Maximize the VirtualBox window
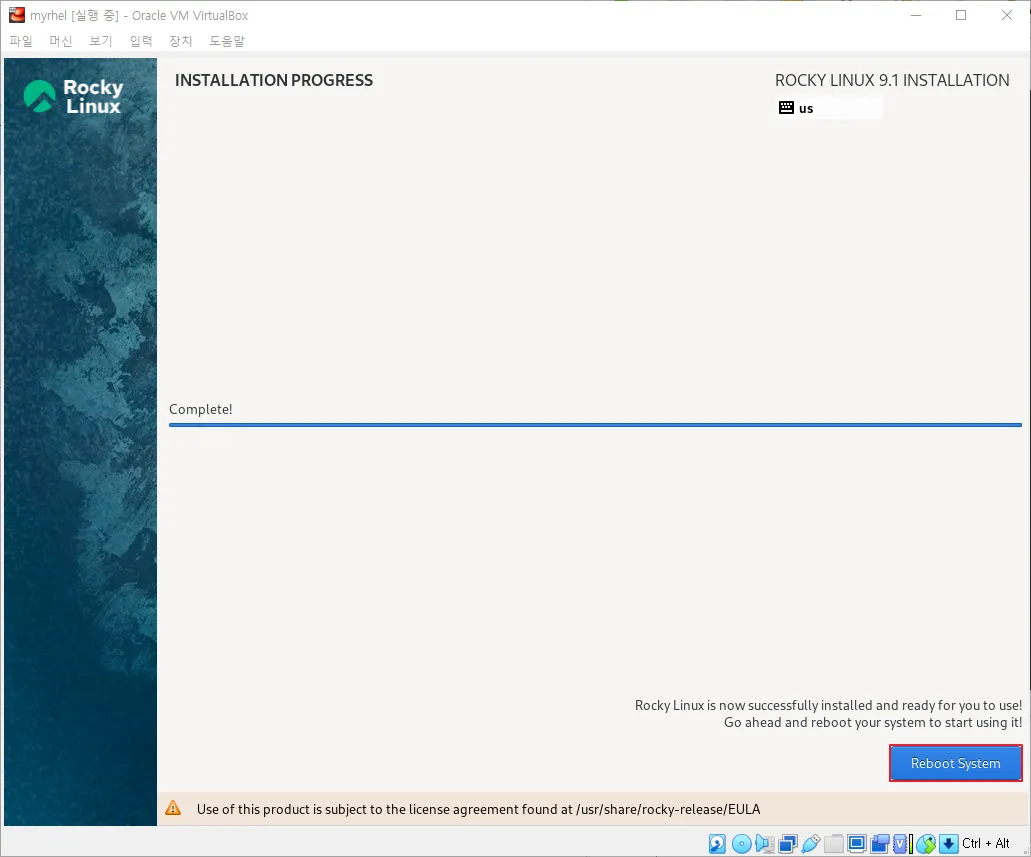Image resolution: width=1031 pixels, height=857 pixels. pyautogui.click(x=961, y=15)
